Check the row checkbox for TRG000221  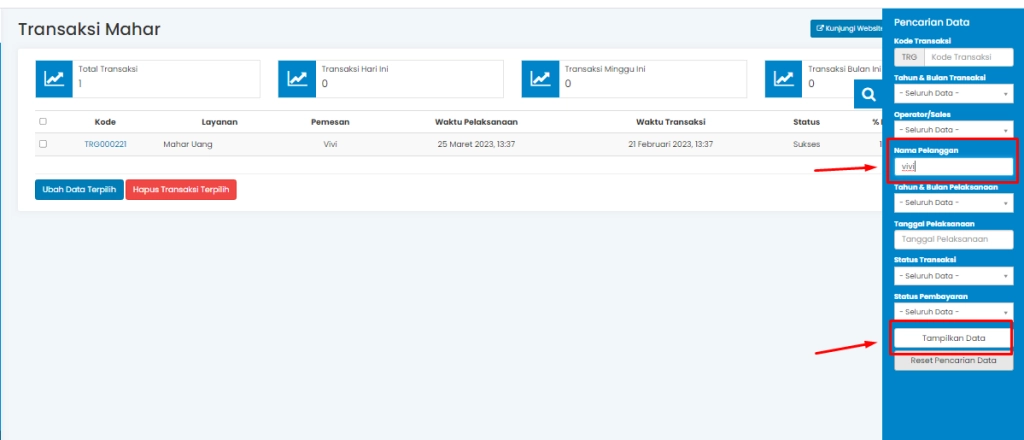point(42,144)
